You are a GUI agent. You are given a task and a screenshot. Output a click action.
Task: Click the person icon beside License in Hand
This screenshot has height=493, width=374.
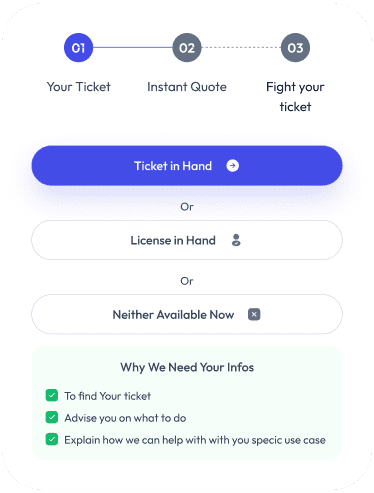pos(236,240)
